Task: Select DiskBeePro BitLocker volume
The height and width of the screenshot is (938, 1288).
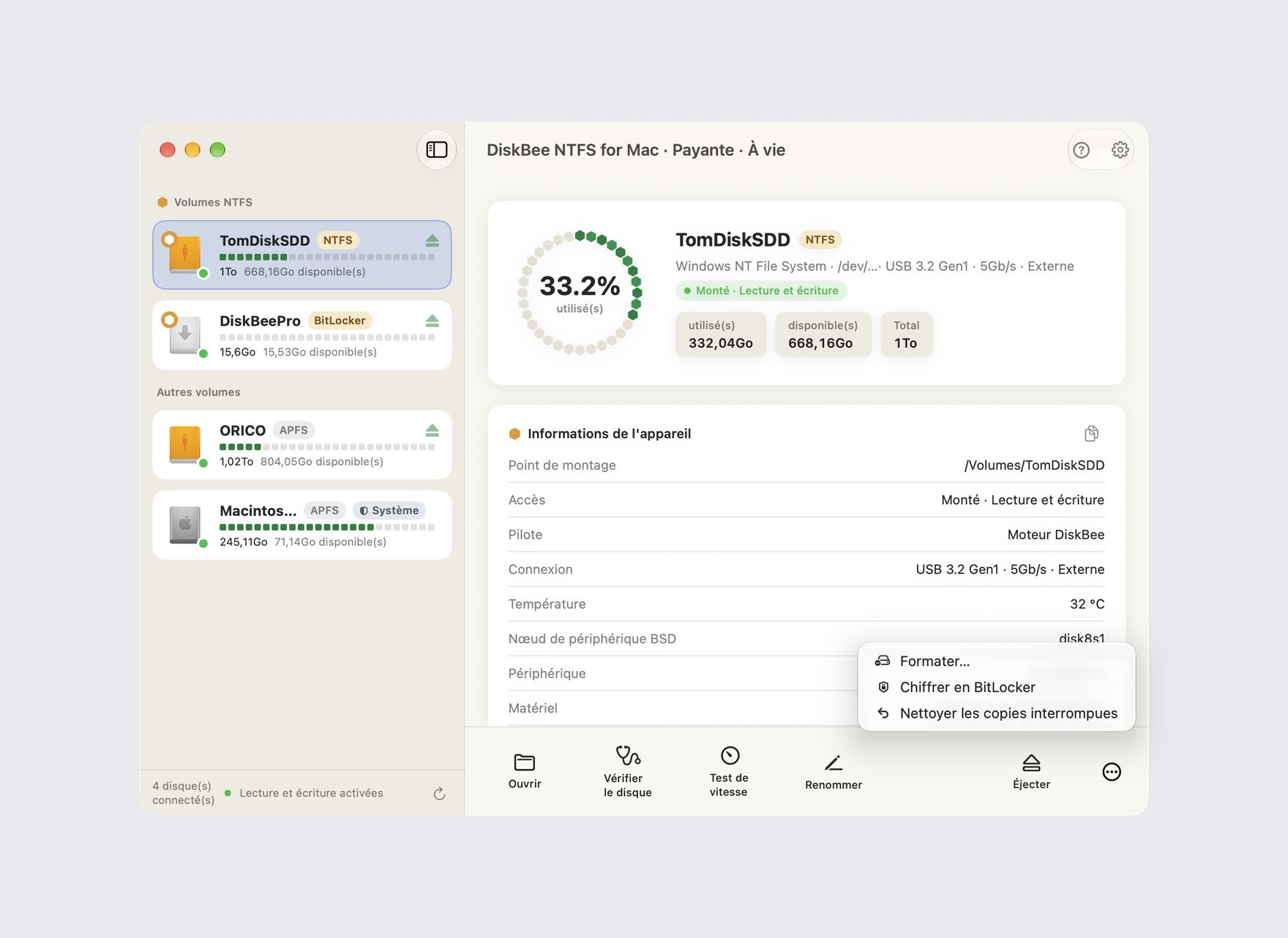Action: (x=302, y=335)
